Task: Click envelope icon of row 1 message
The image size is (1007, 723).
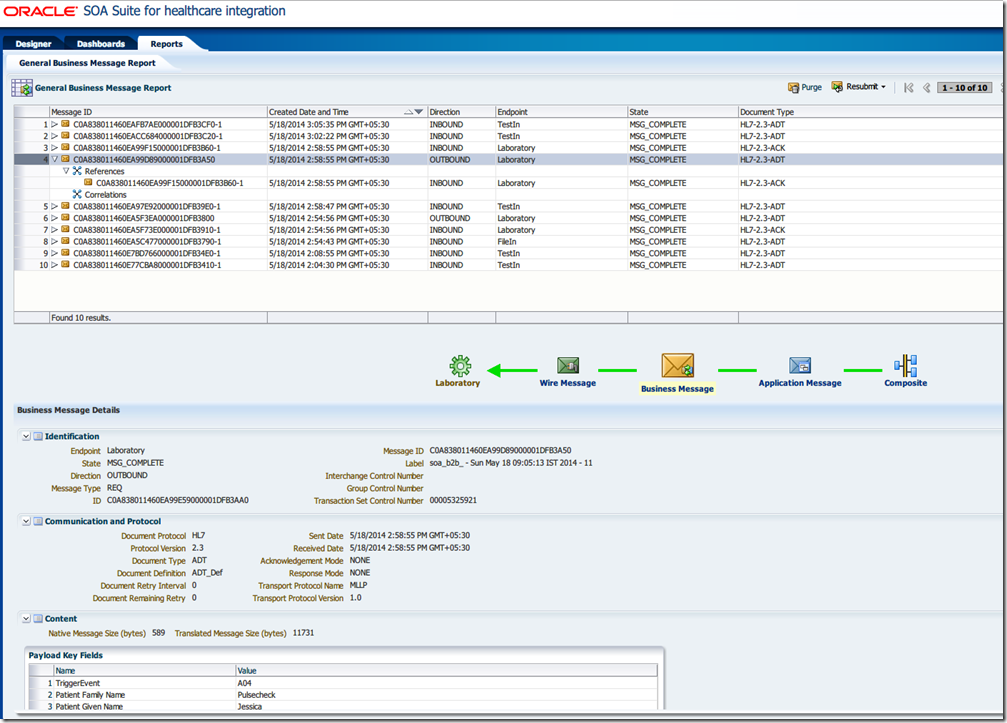Action: coord(65,124)
